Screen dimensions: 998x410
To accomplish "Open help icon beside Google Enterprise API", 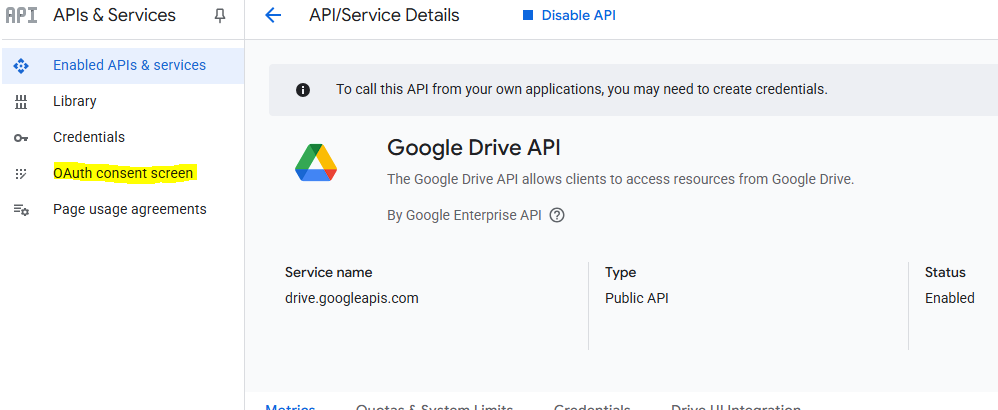I will (x=557, y=215).
